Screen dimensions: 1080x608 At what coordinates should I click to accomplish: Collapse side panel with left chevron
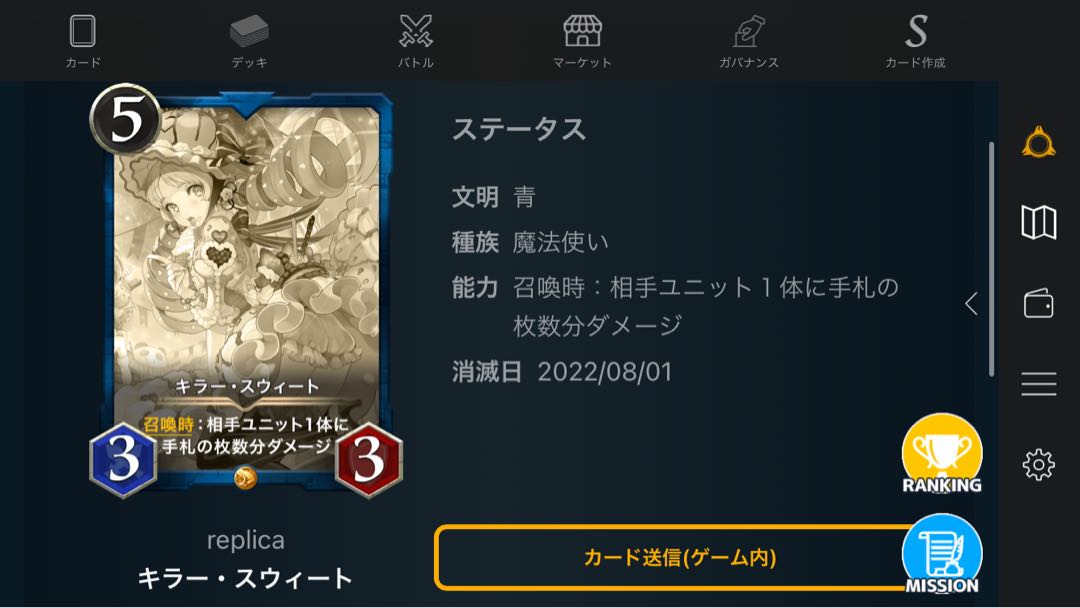tap(971, 303)
